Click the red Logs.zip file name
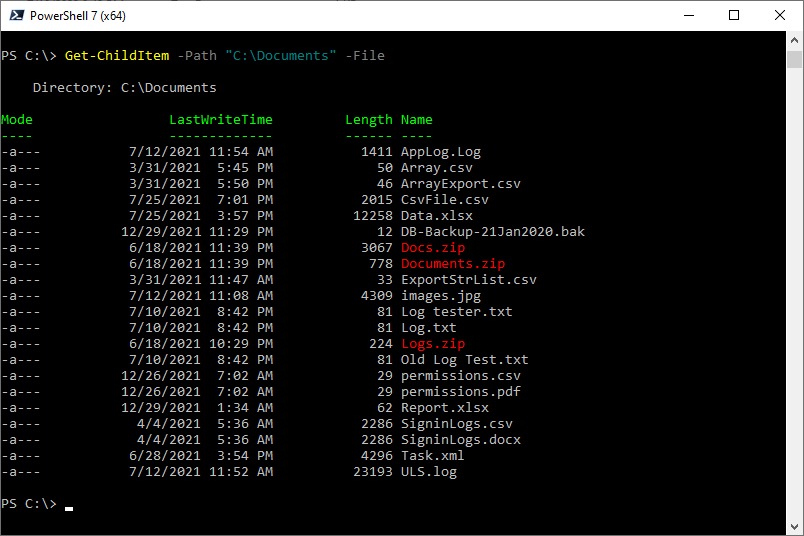Screen dimensions: 804x536 (x=433, y=344)
